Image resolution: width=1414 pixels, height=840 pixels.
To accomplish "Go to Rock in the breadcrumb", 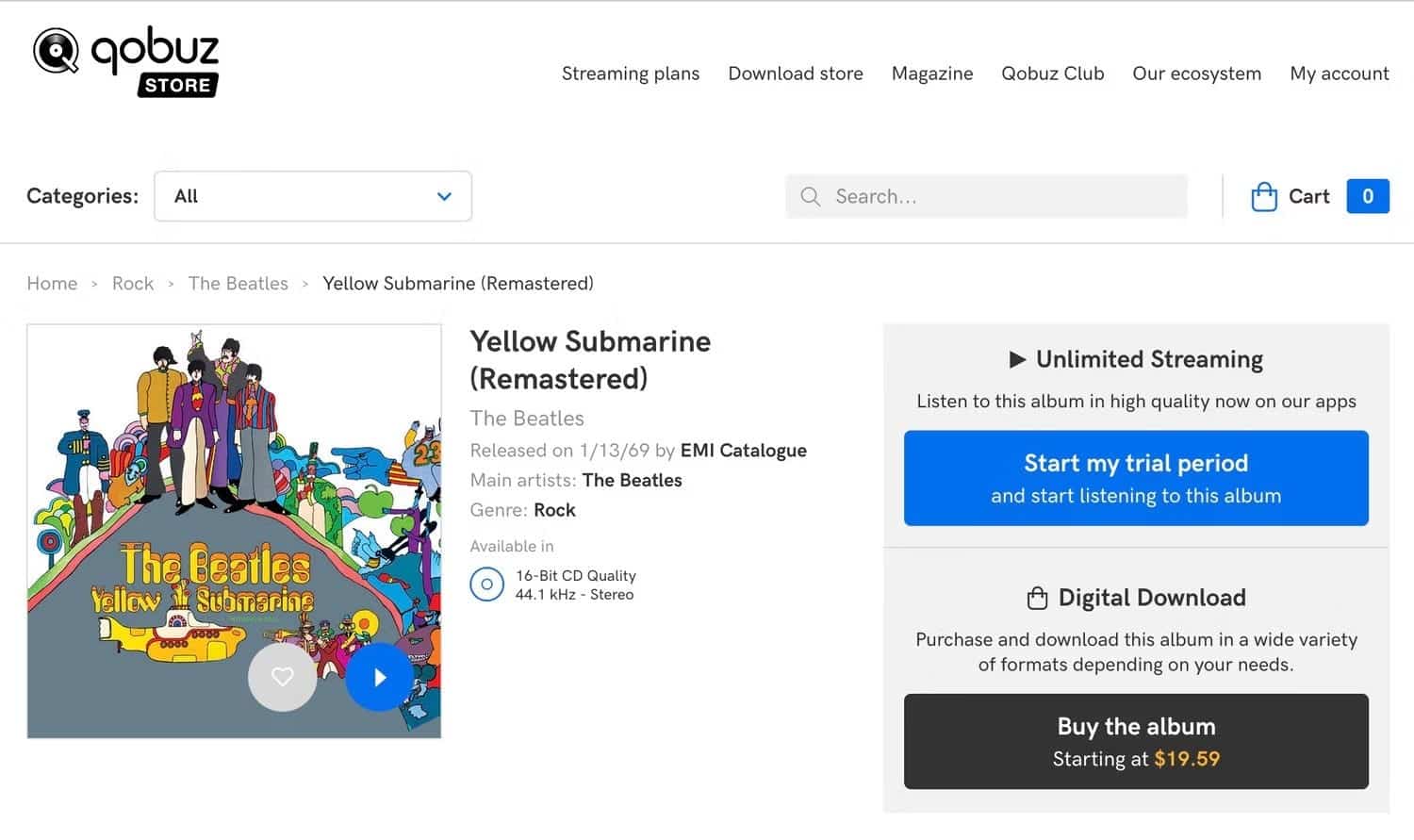I will 132,284.
